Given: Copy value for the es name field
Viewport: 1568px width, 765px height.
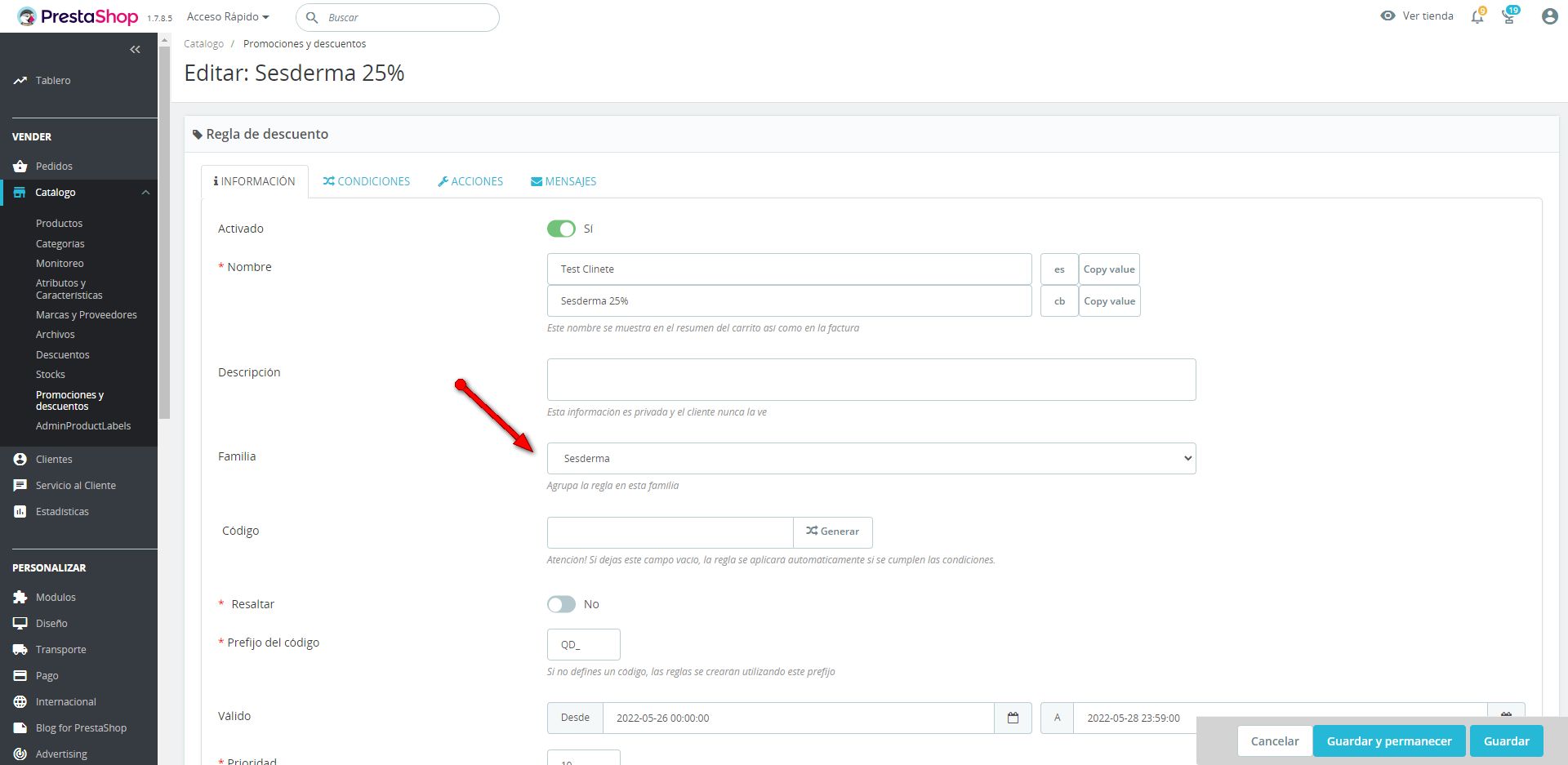Looking at the screenshot, I should pos(1109,269).
